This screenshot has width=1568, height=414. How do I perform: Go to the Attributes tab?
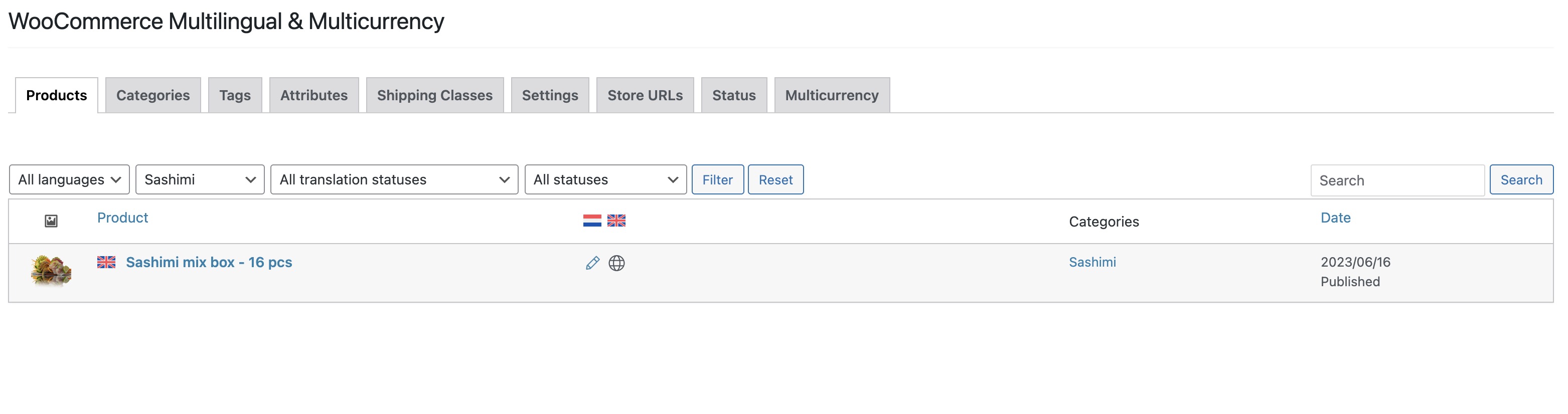314,95
